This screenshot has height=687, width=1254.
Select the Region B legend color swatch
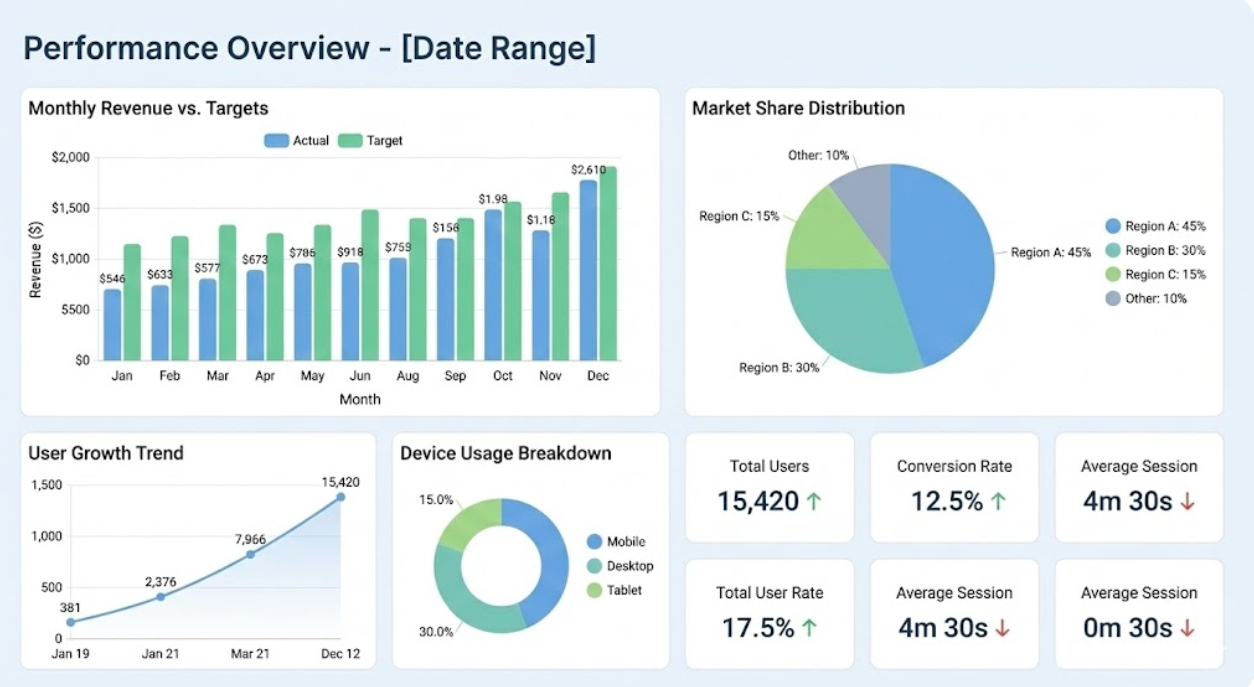(x=1112, y=251)
